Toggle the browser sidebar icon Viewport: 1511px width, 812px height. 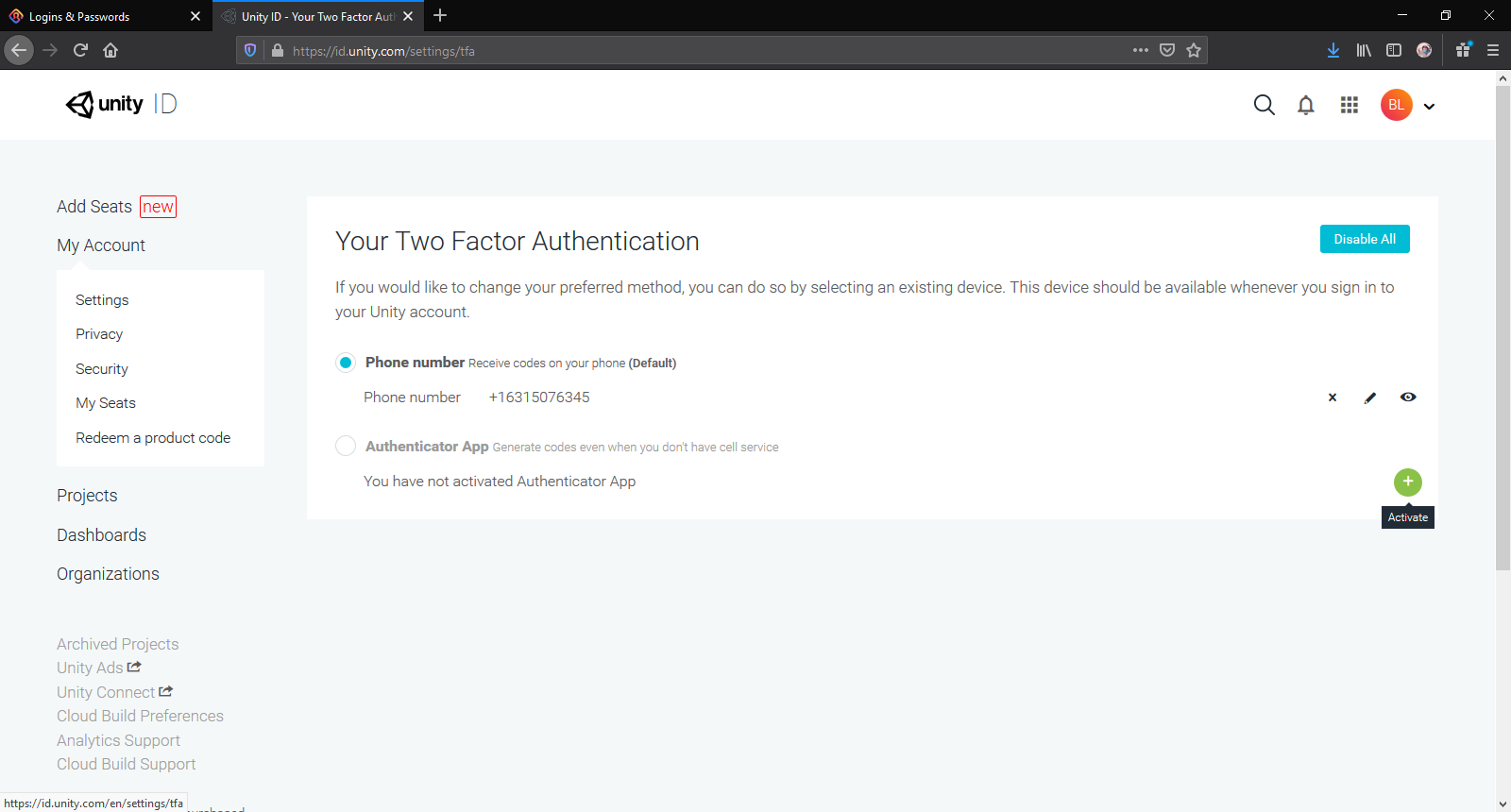click(1394, 50)
